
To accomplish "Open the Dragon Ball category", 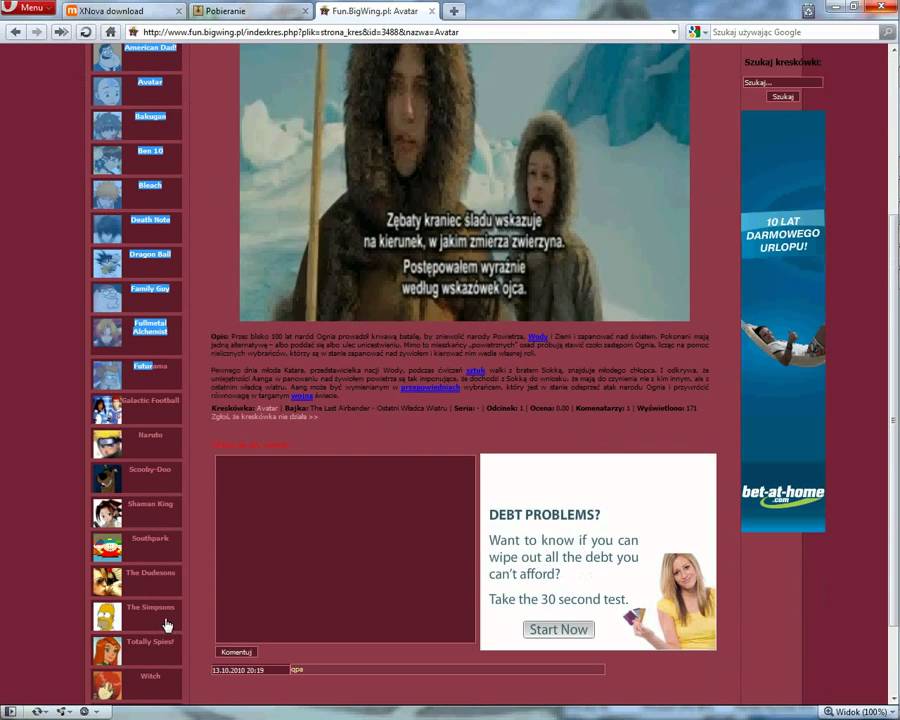I will click(x=150, y=254).
